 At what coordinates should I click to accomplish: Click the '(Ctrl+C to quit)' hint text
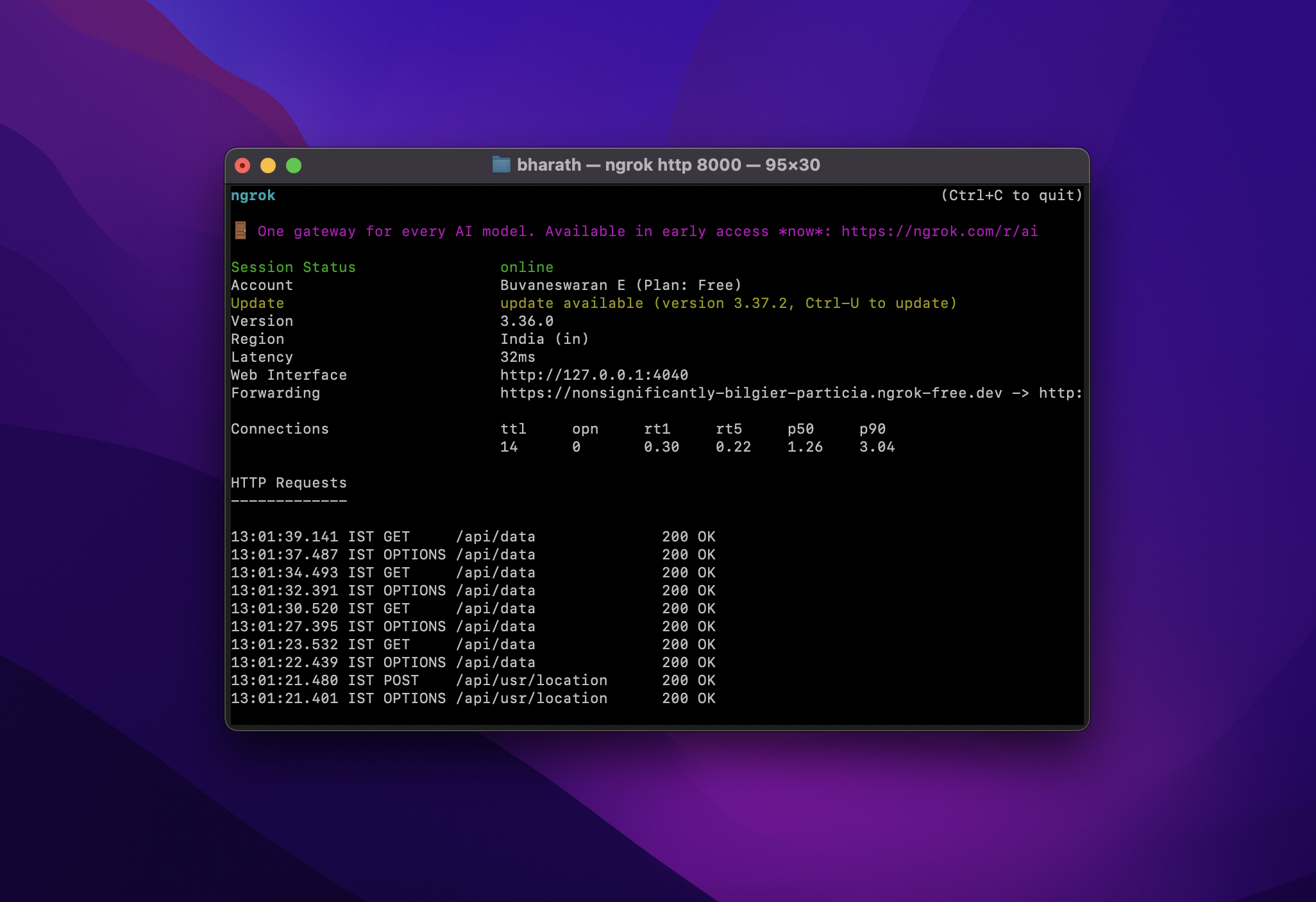[1011, 195]
